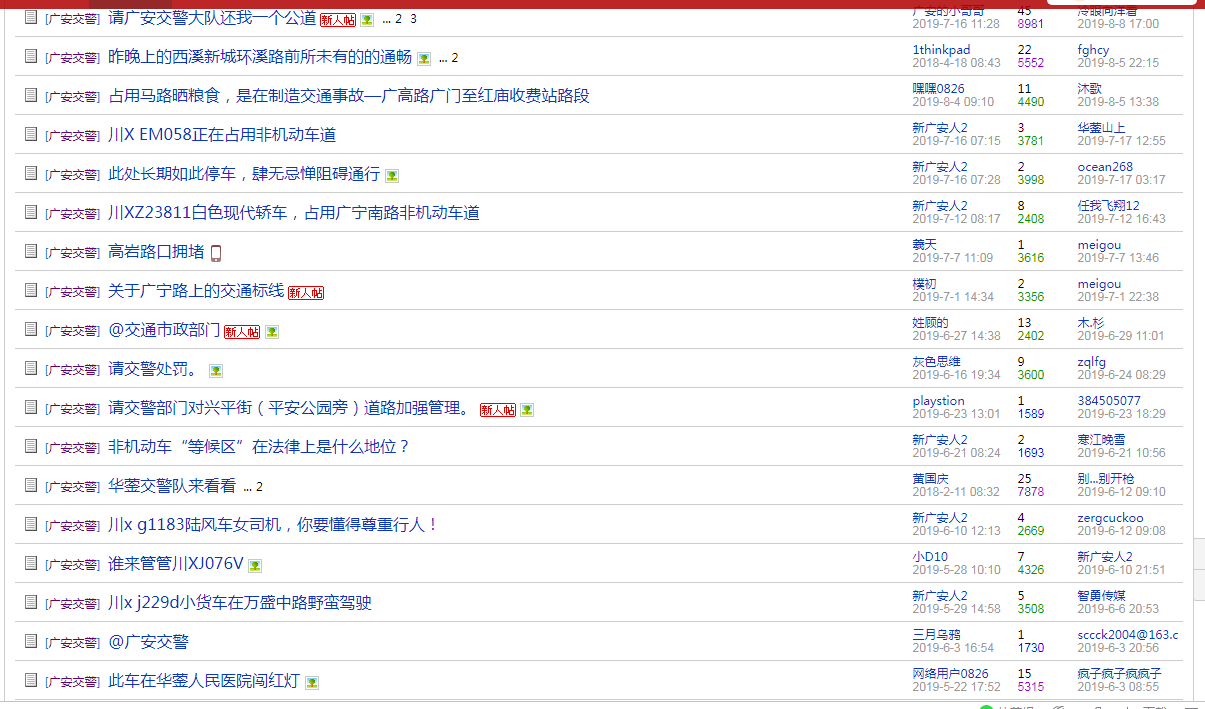The width and height of the screenshot is (1205, 709).
Task: Click the last reply time 2019-6-29 11:01
Action: [x=1118, y=336]
